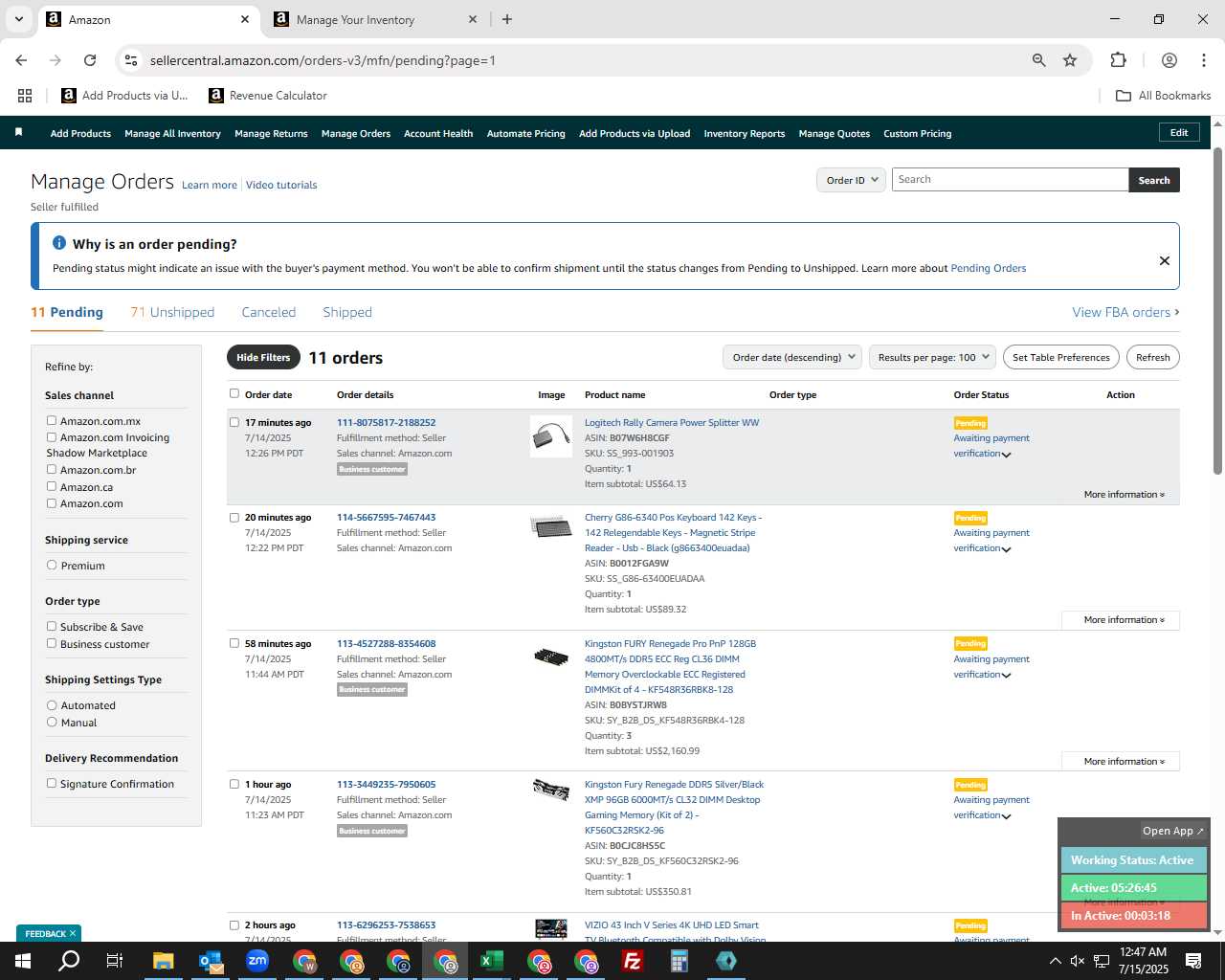Open Manage All Inventory in top navigation
The image size is (1225, 980).
pyautogui.click(x=172, y=134)
